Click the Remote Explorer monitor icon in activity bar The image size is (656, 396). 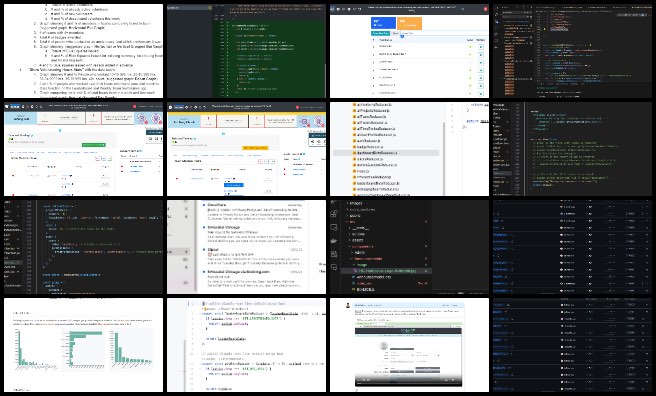tap(334, 227)
